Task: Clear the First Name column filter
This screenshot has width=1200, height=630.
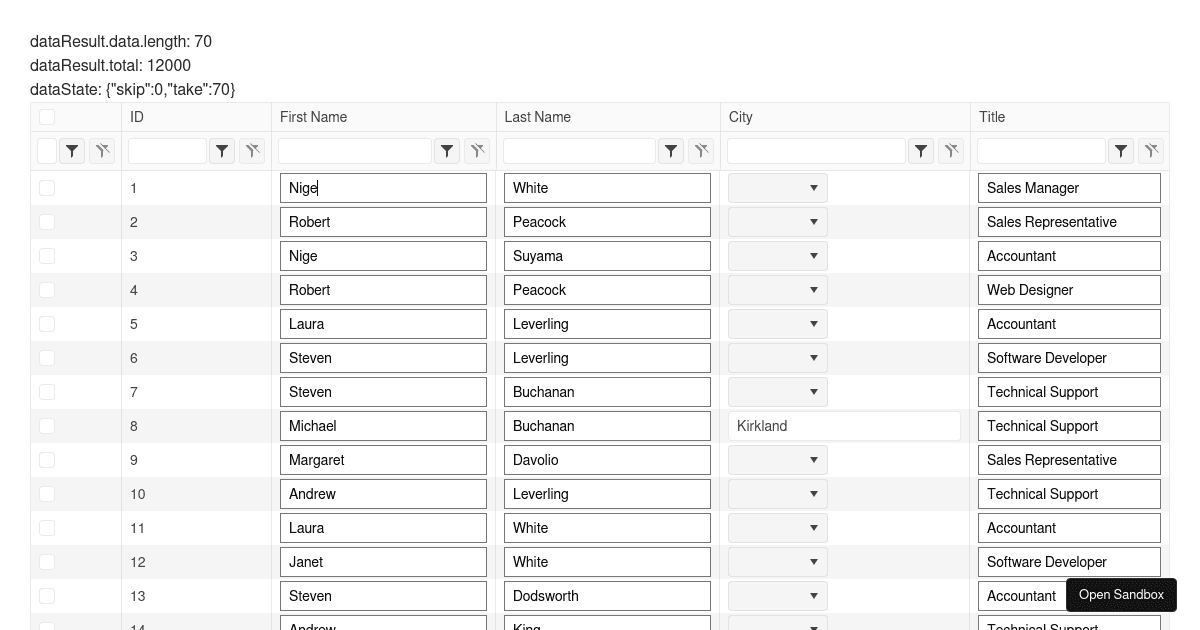Action: 478,151
